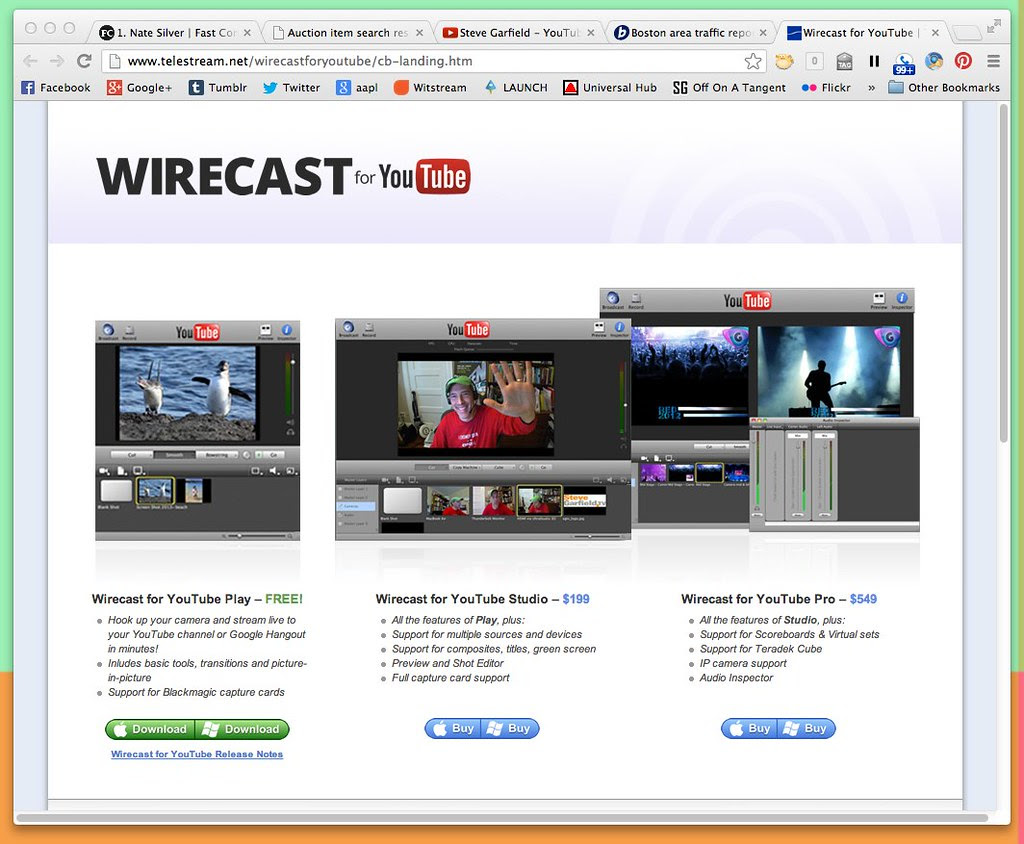Close the Boston area traffic tab
This screenshot has width=1024, height=844.
pos(763,33)
